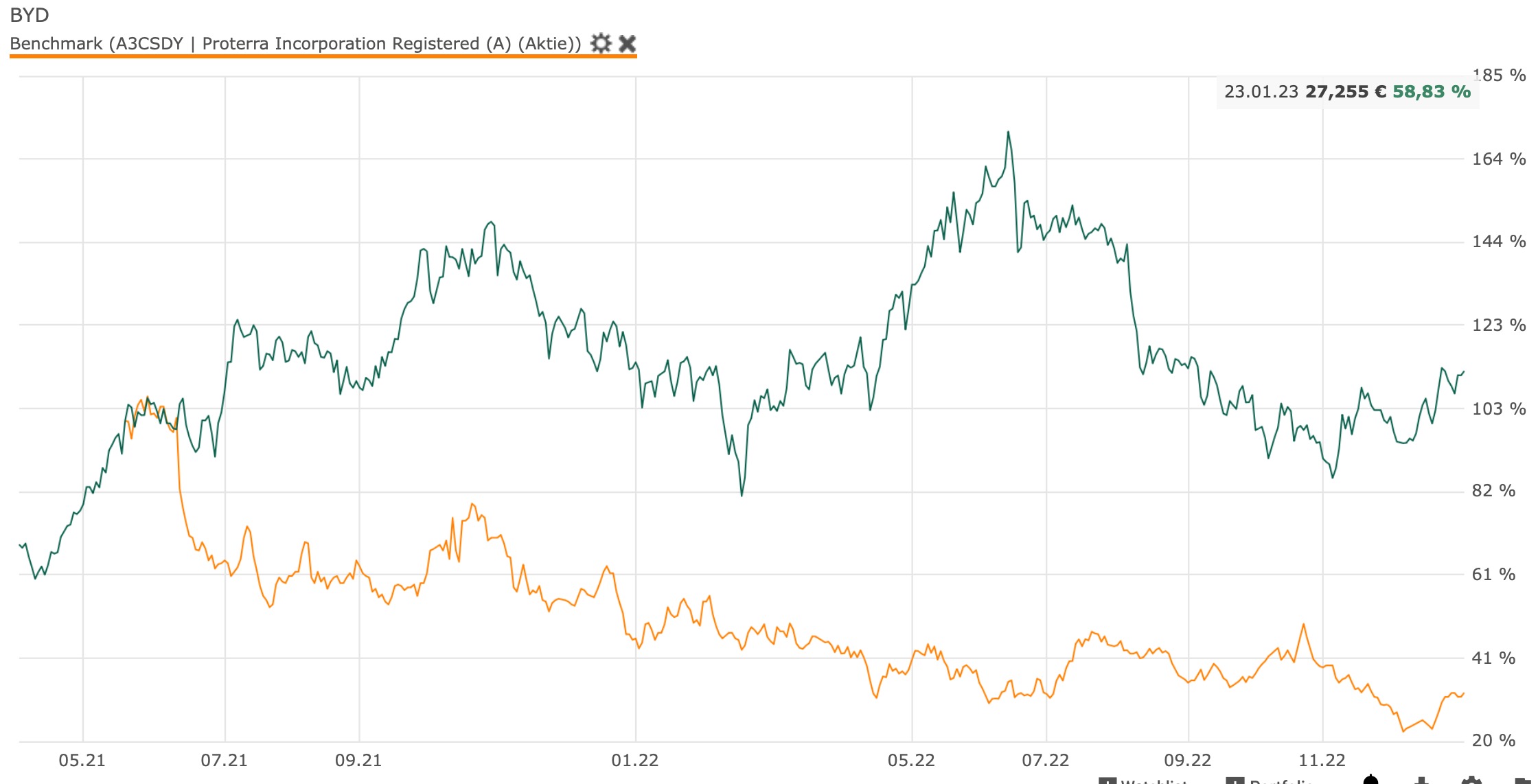Click the Portfolio add icon
The width and height of the screenshot is (1538, 784).
1235,781
